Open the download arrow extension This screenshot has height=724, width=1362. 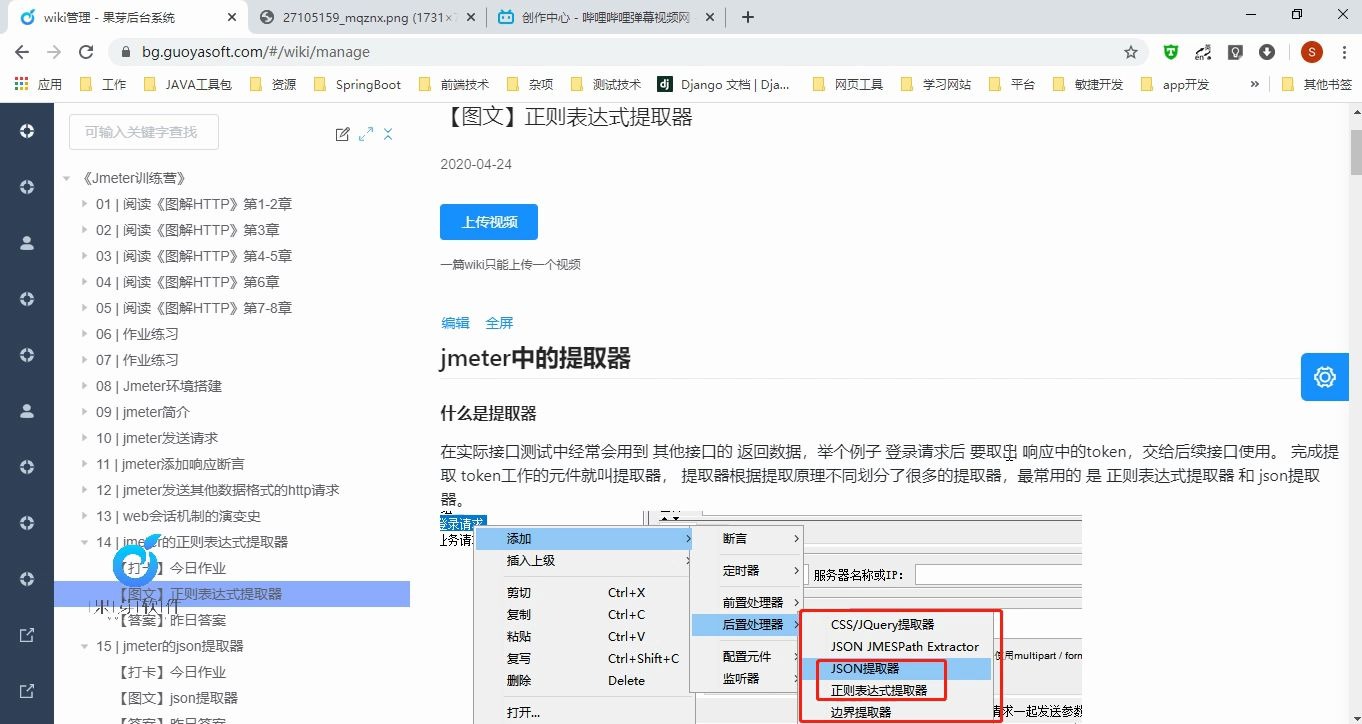click(x=1267, y=52)
